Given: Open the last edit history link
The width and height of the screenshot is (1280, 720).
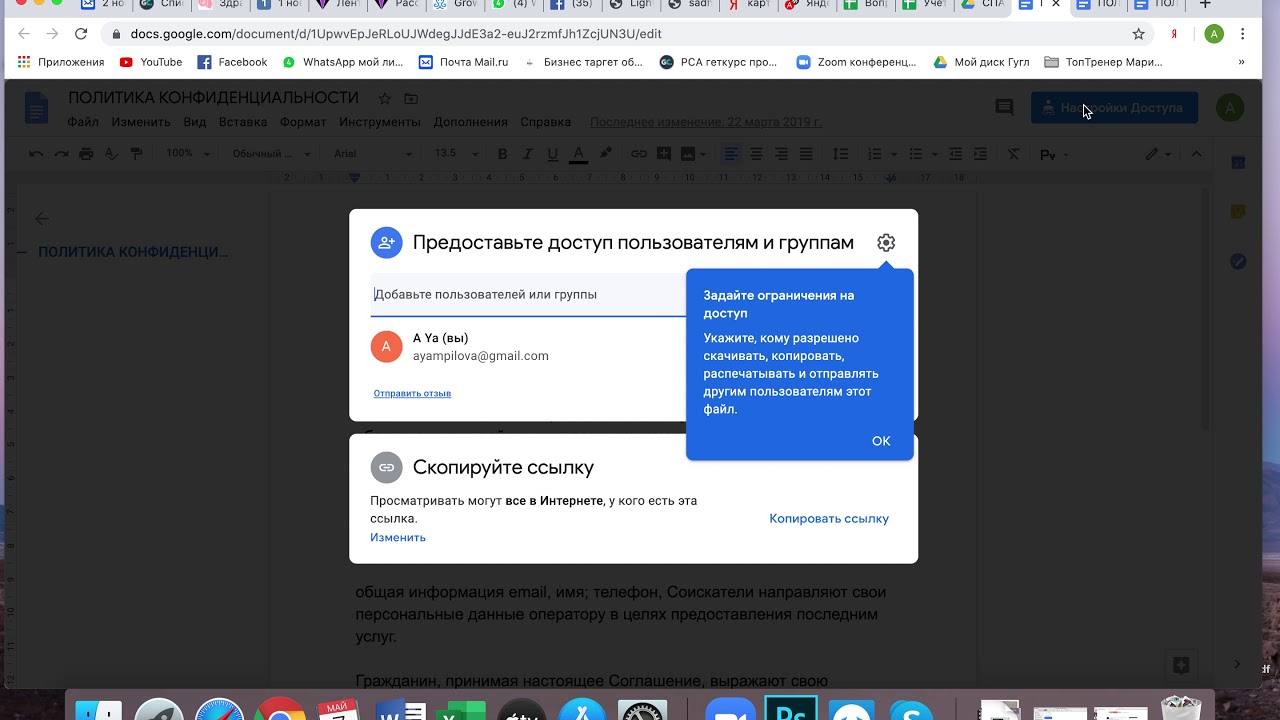Looking at the screenshot, I should click(706, 122).
